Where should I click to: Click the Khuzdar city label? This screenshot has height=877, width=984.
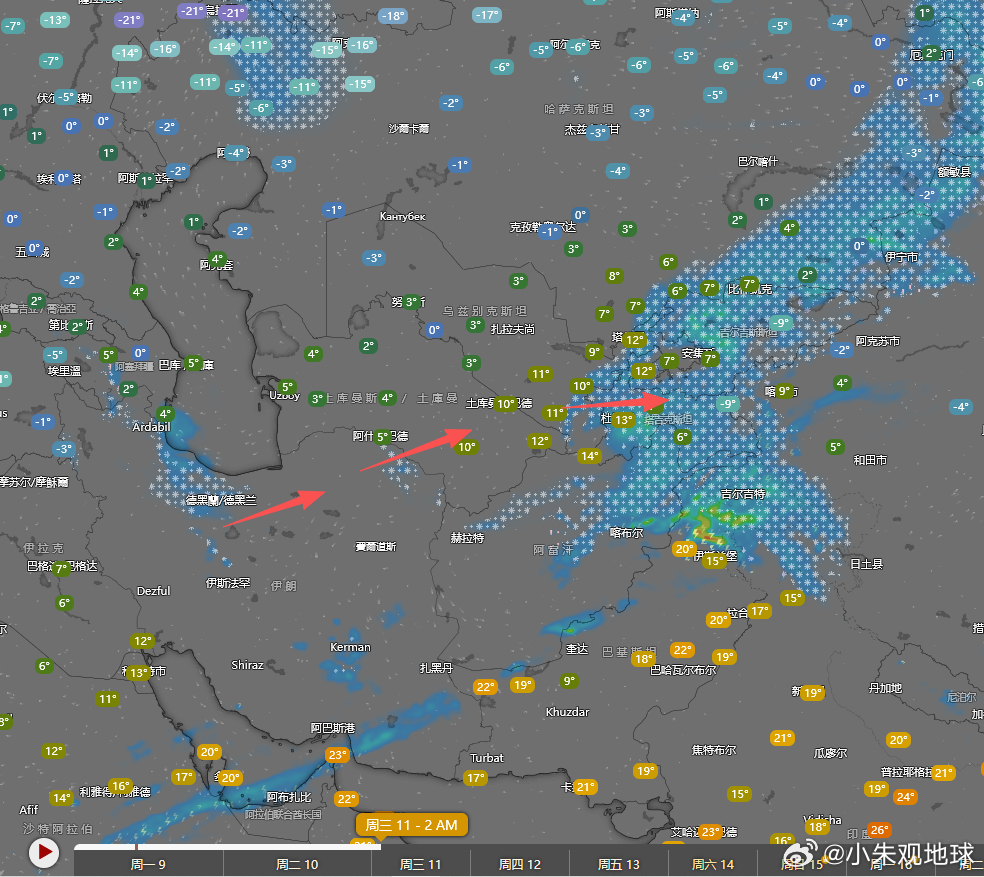click(567, 712)
